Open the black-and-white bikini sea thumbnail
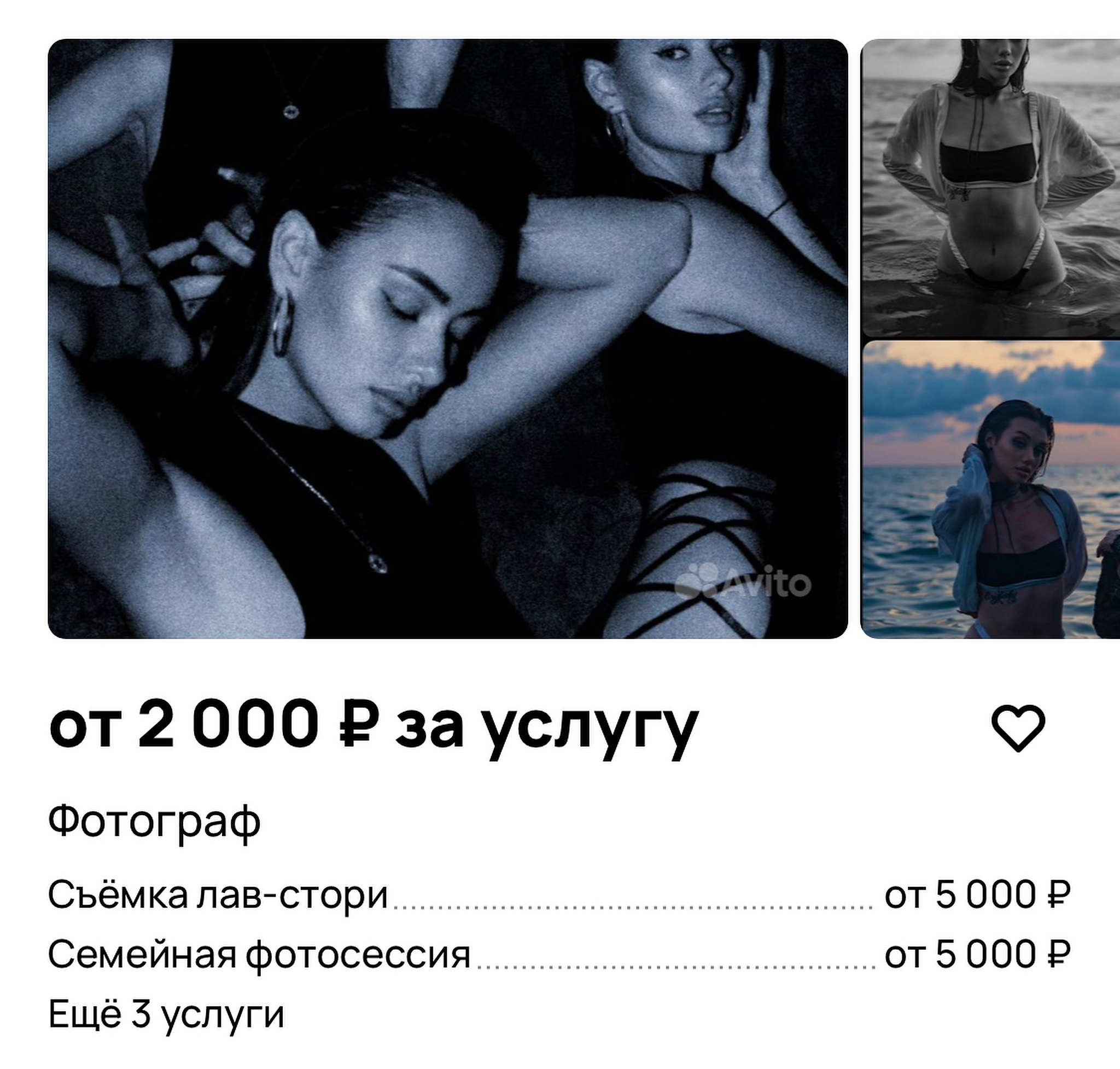The image size is (1120, 1069). tap(990, 188)
